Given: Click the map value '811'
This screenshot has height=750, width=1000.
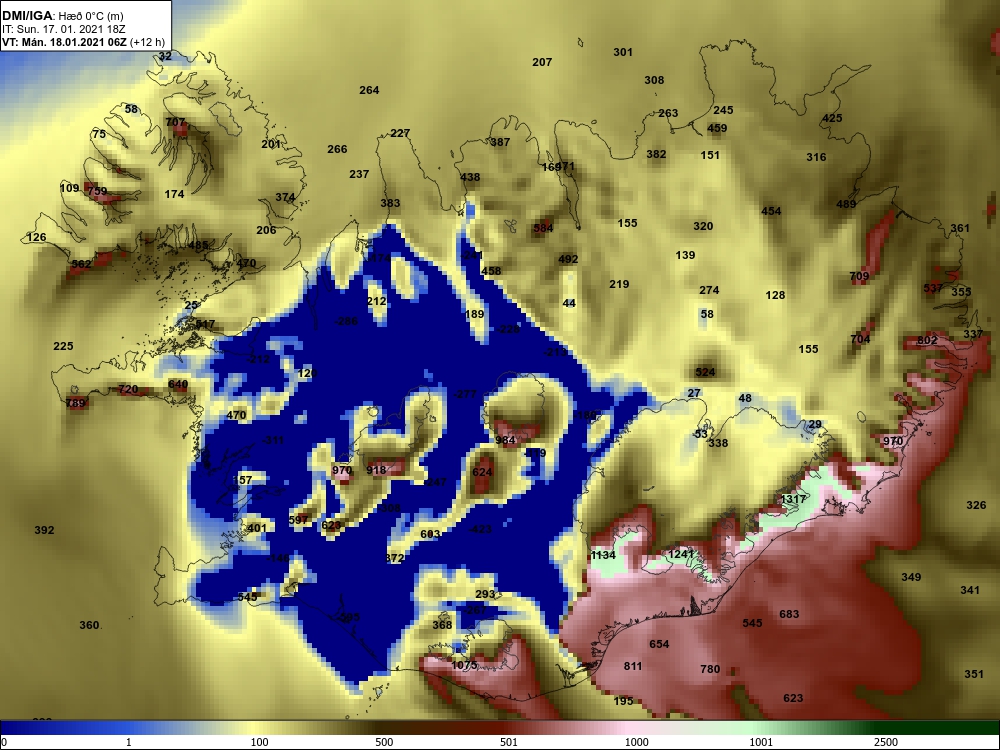Looking at the screenshot, I should [633, 666].
